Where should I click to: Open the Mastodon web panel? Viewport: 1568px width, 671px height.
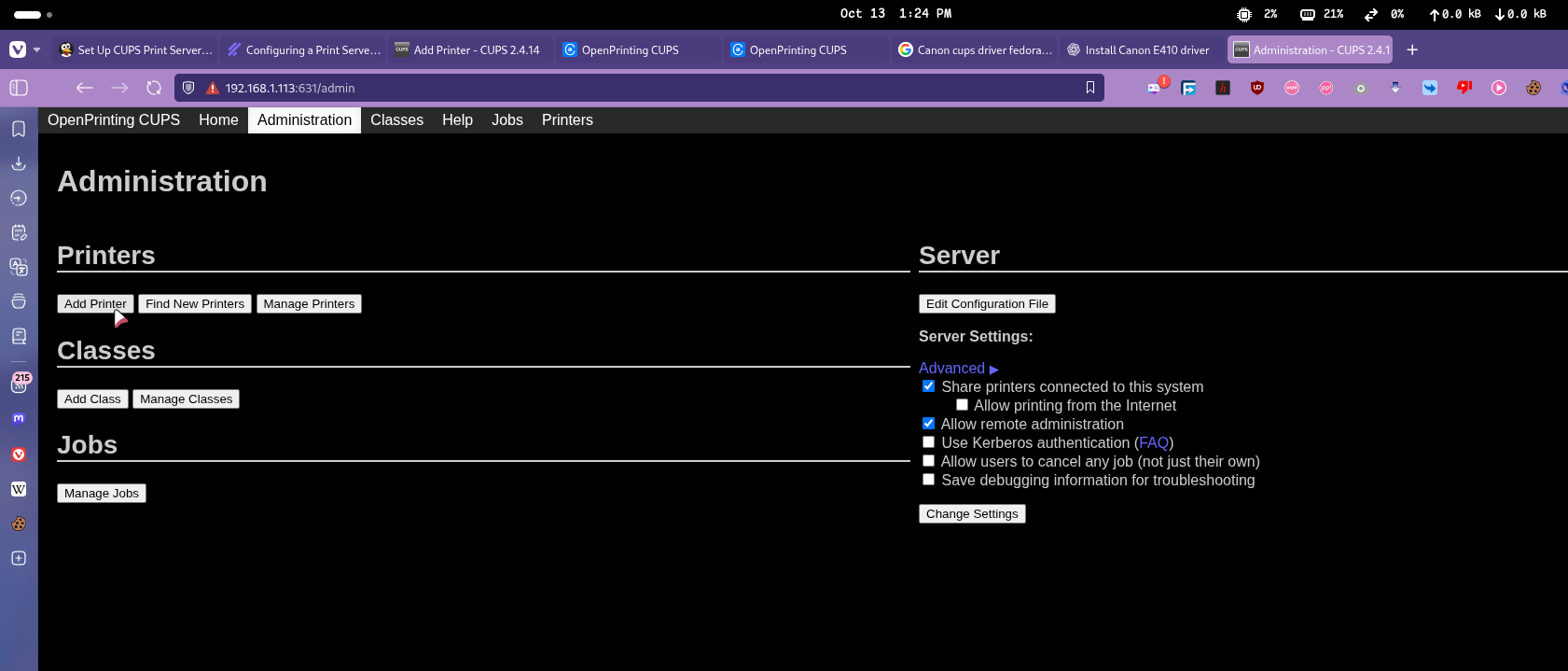pos(19,419)
